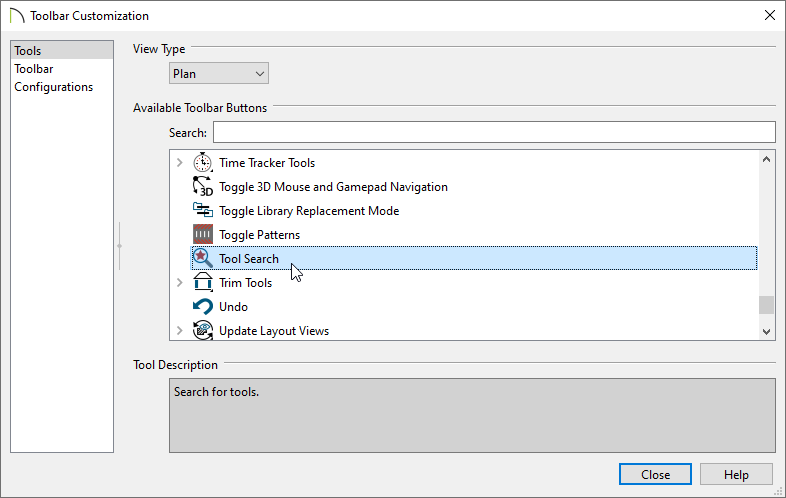Click the Time Tracker Tools stopwatch icon

203,162
